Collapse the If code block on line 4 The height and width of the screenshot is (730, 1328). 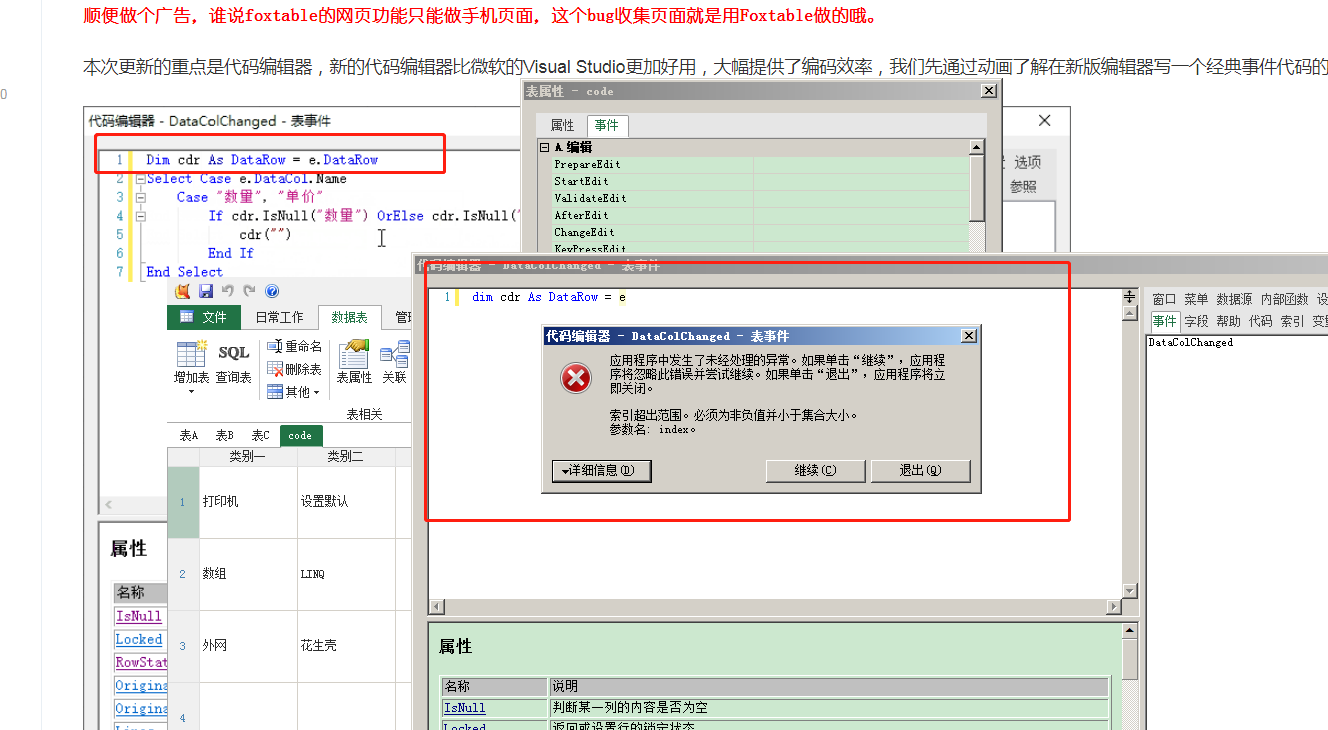coord(140,216)
